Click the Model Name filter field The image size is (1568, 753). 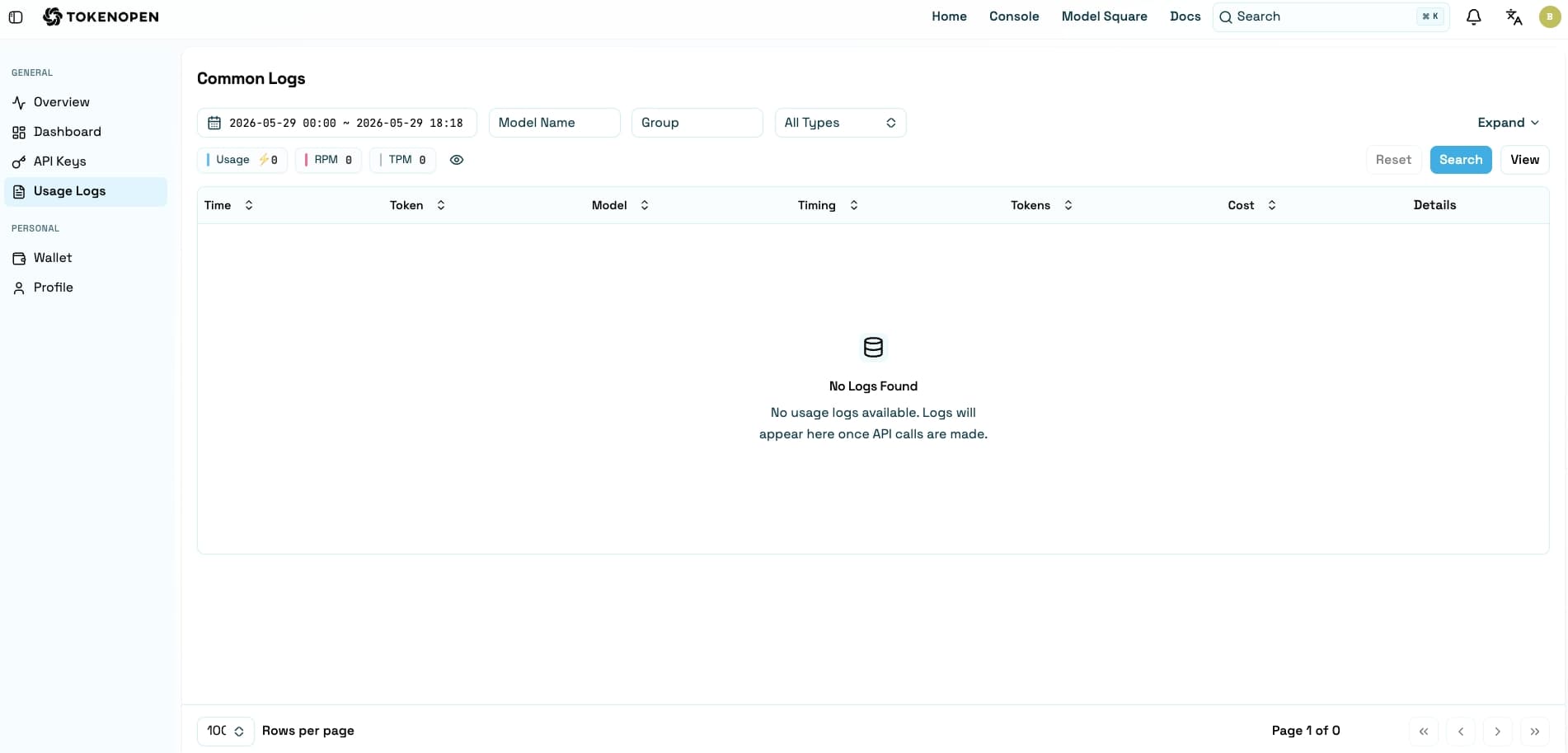click(x=554, y=123)
